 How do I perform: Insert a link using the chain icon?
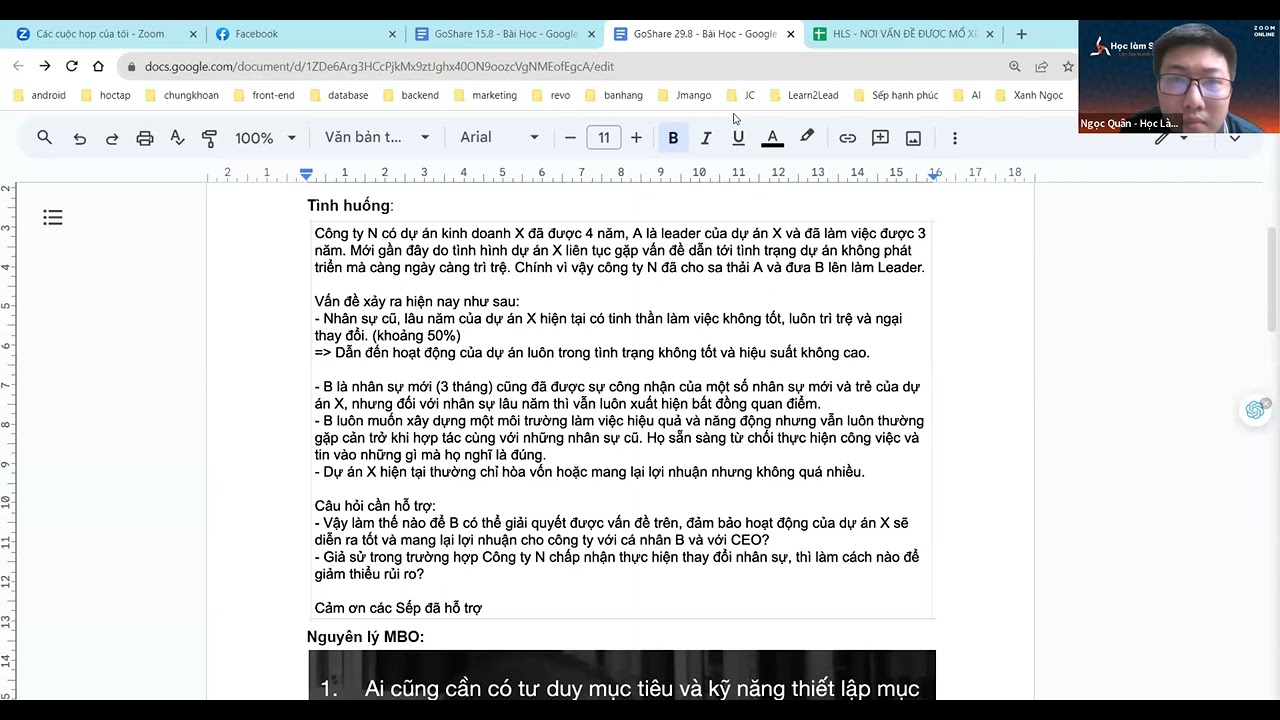point(848,138)
